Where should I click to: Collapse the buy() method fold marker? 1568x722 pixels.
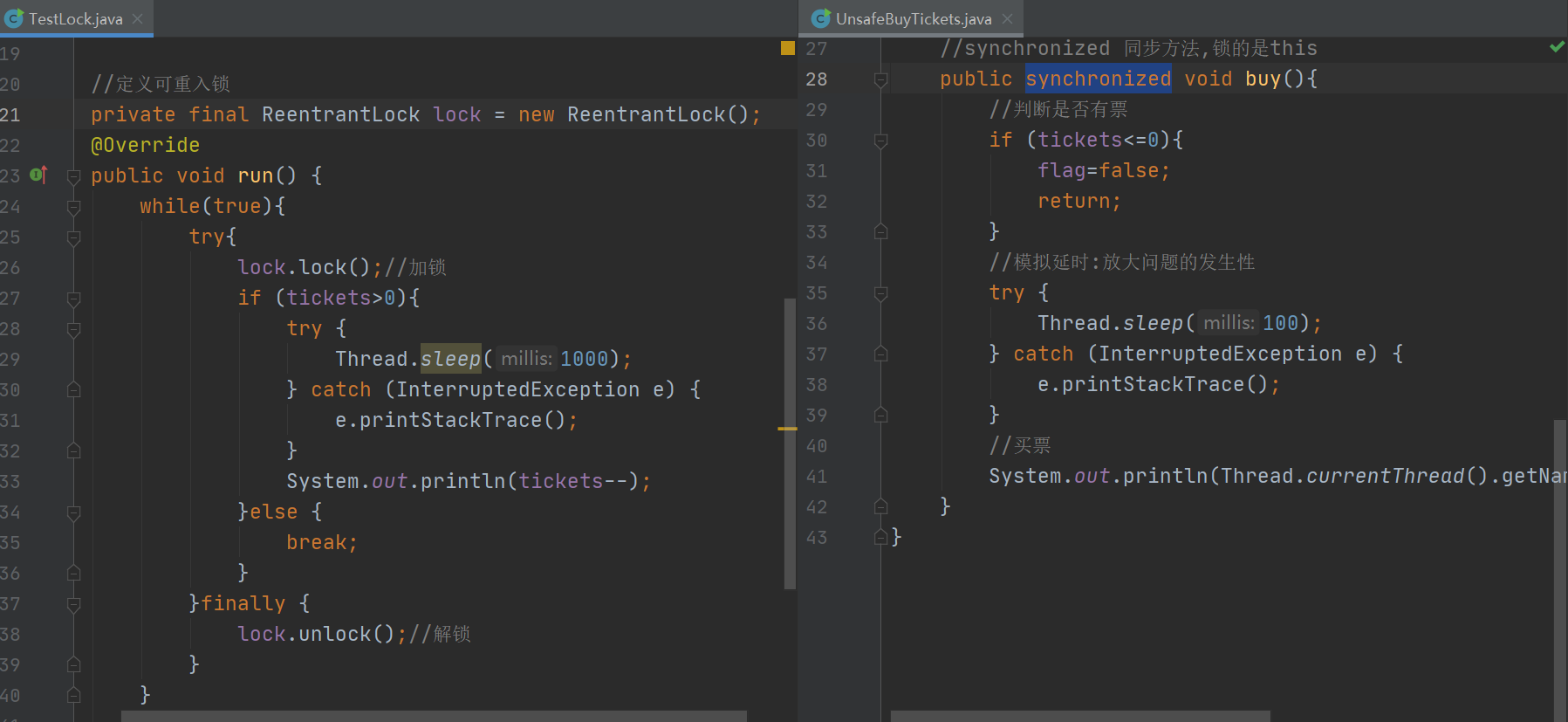[881, 79]
